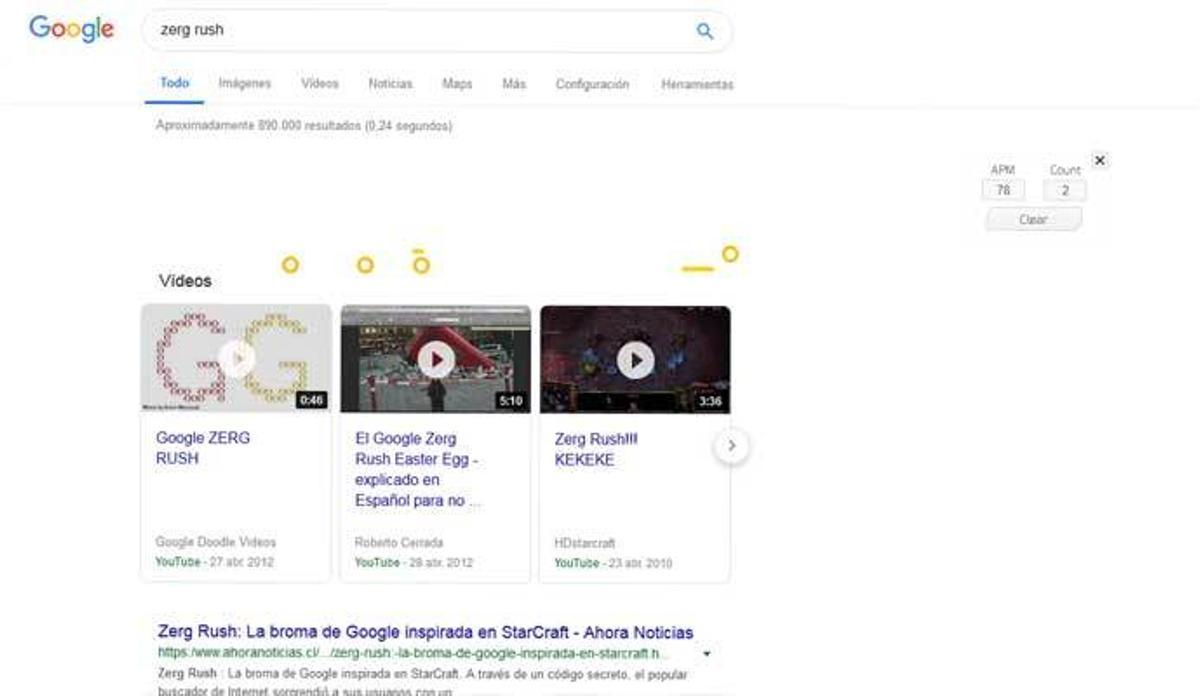Destroy the zerg 'O' above the Videos heading

click(289, 265)
